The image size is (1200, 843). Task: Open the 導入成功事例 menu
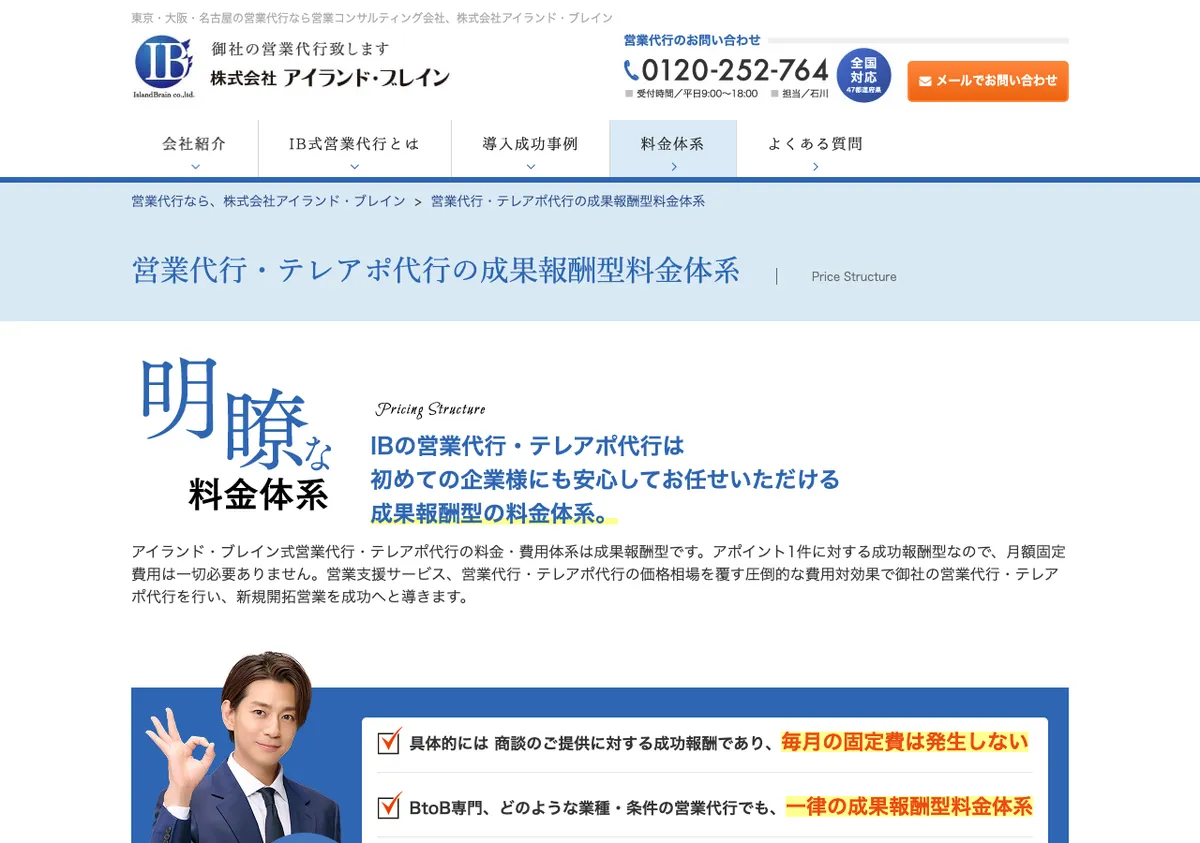530,149
